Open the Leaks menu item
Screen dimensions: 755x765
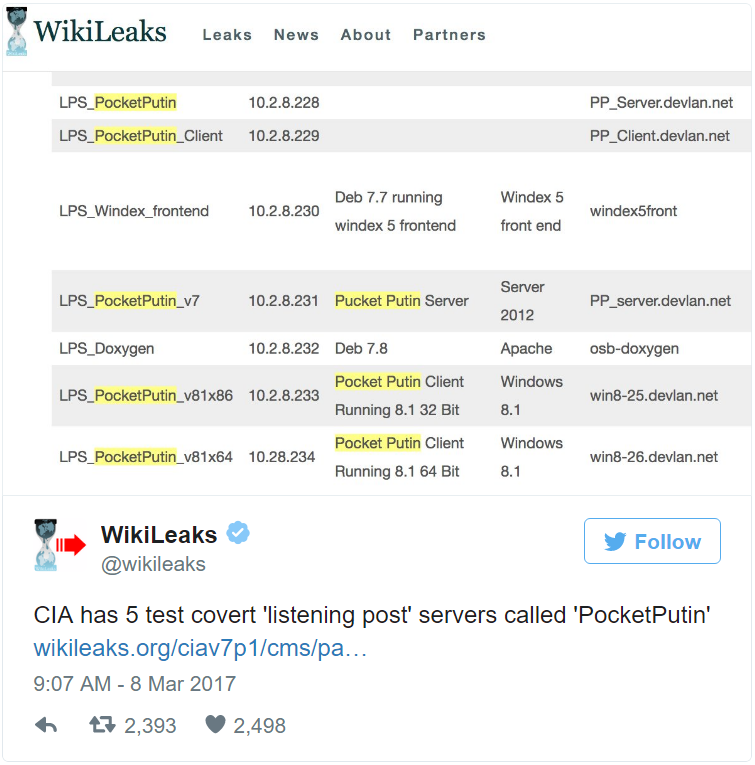point(227,35)
